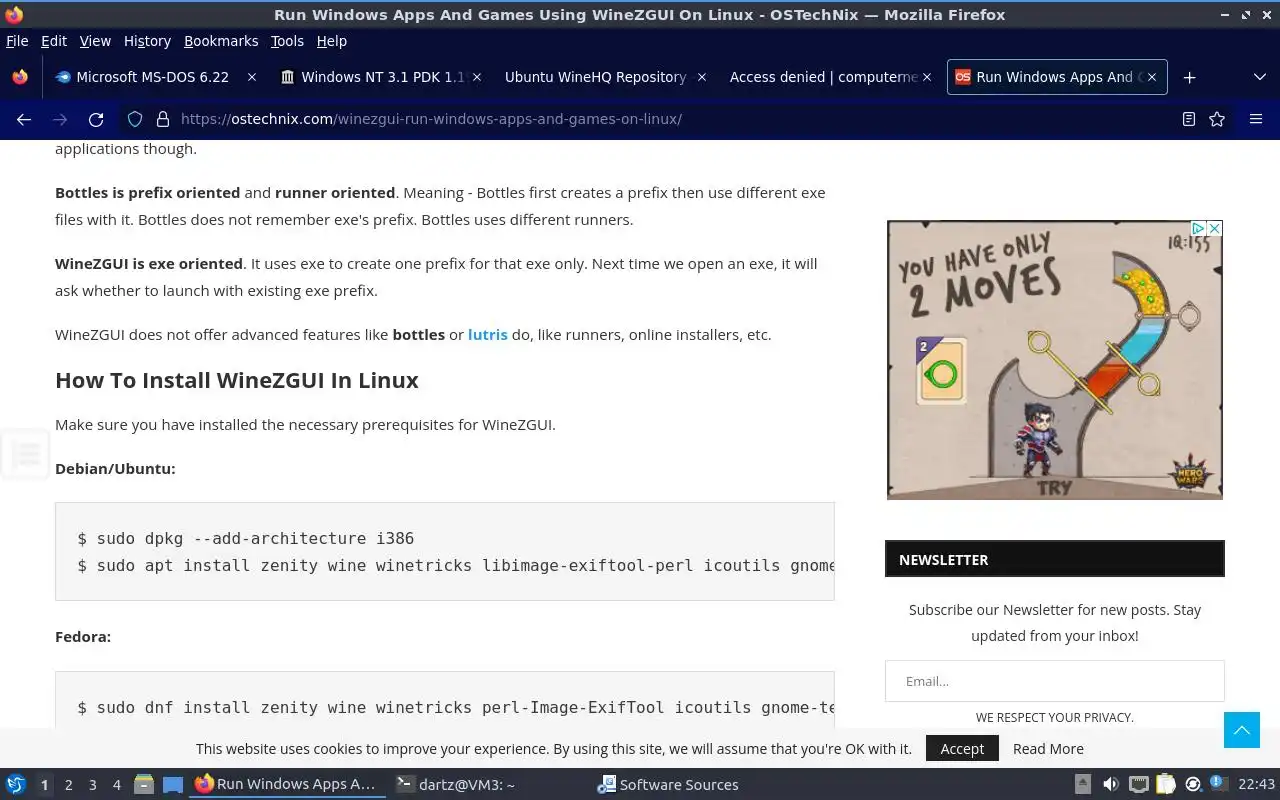Switch to workspace 4
Screen dimensions: 1280x800
pos(116,785)
